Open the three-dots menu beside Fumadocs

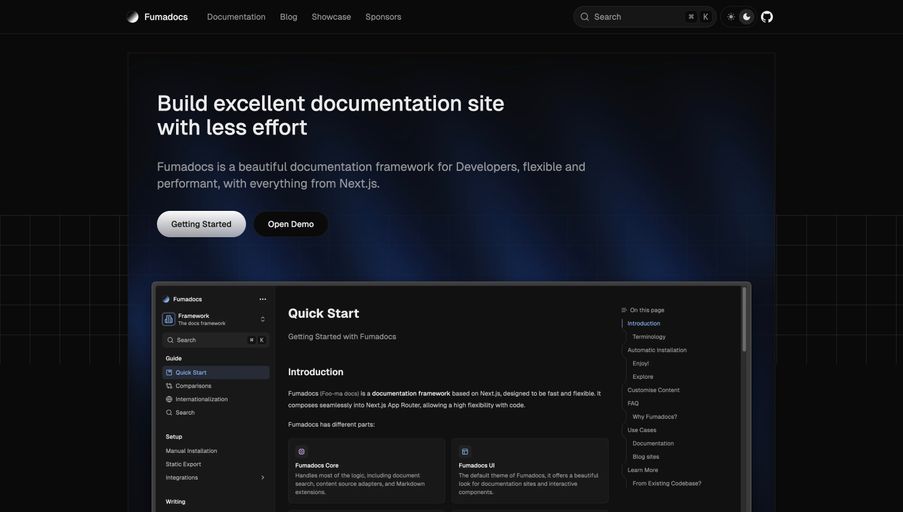click(x=263, y=299)
